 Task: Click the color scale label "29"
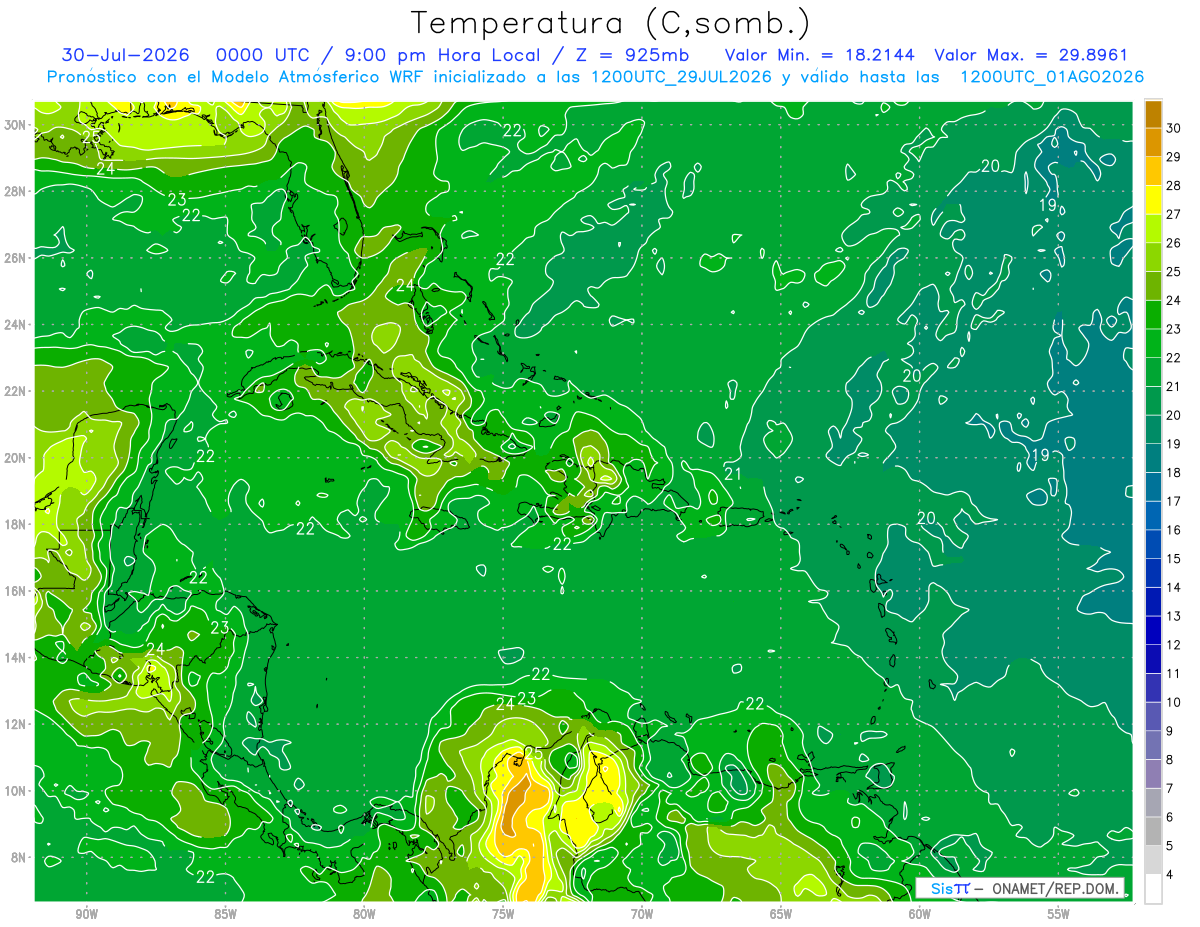coord(1175,157)
